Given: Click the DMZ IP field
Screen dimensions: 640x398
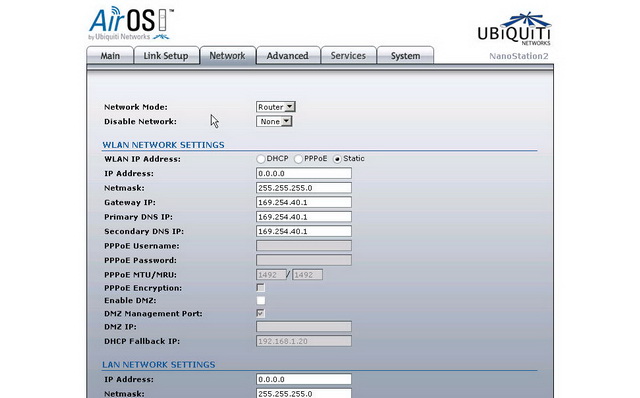Looking at the screenshot, I should coord(304,327).
